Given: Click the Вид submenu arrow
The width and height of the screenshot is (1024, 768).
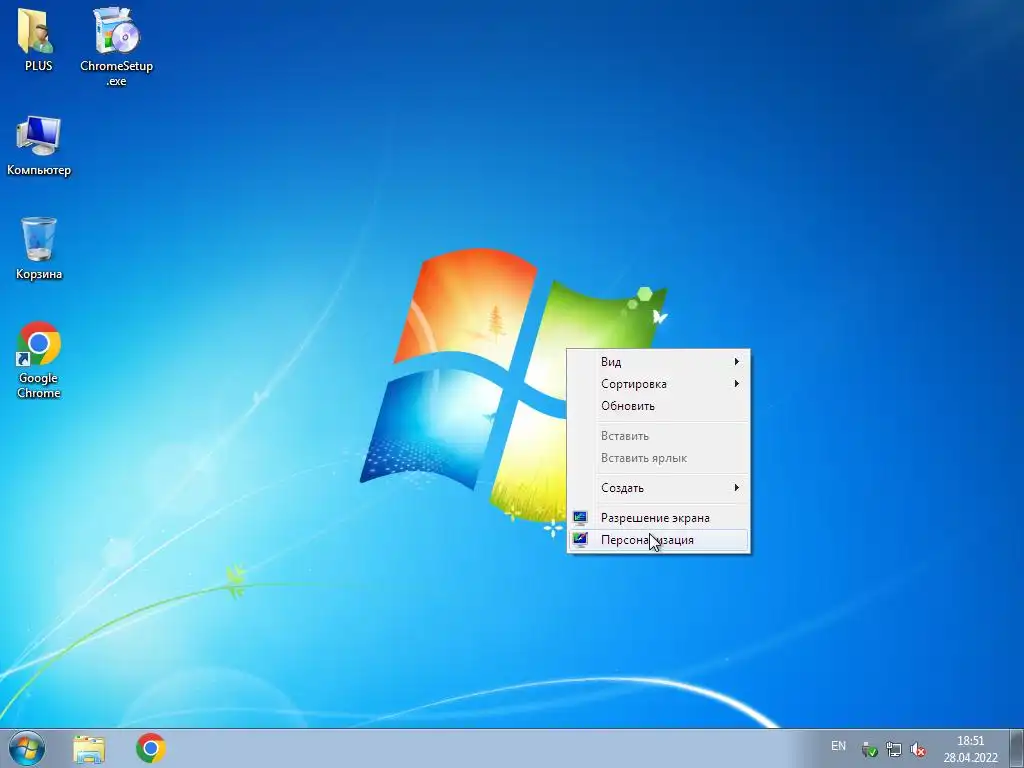Looking at the screenshot, I should [x=737, y=362].
